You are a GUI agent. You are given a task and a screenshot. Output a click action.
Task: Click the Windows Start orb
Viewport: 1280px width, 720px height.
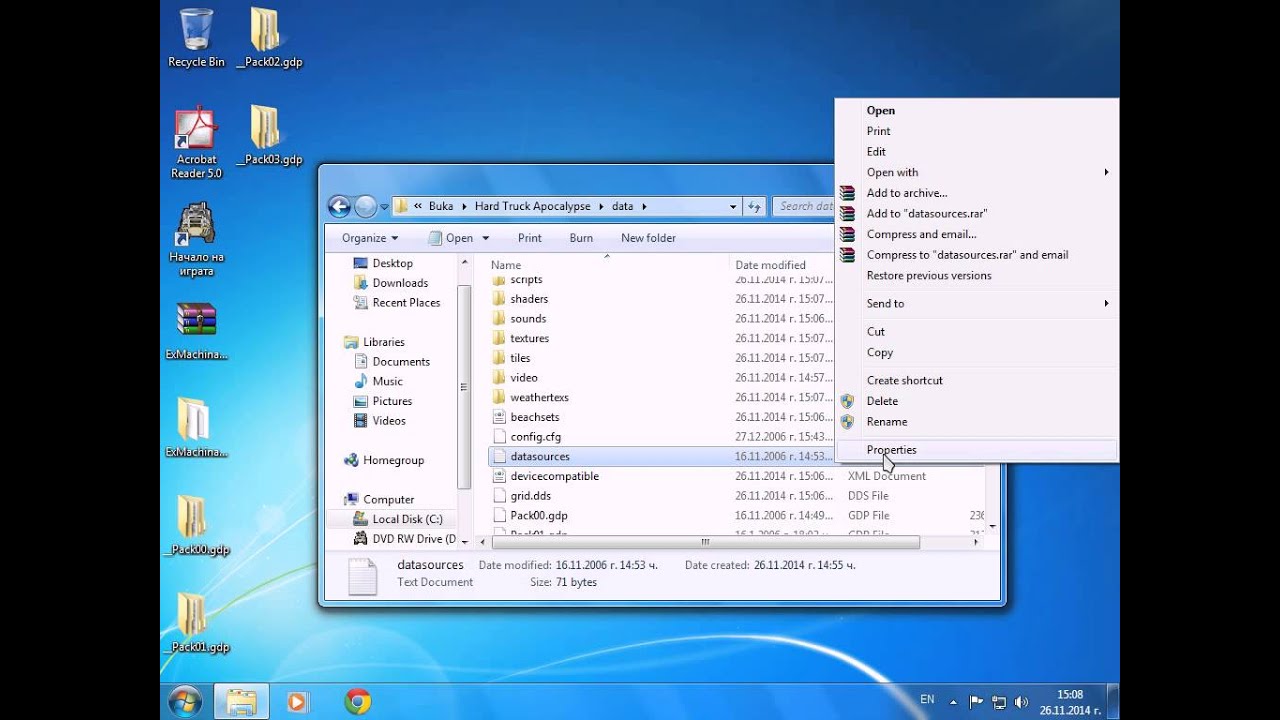(x=185, y=701)
